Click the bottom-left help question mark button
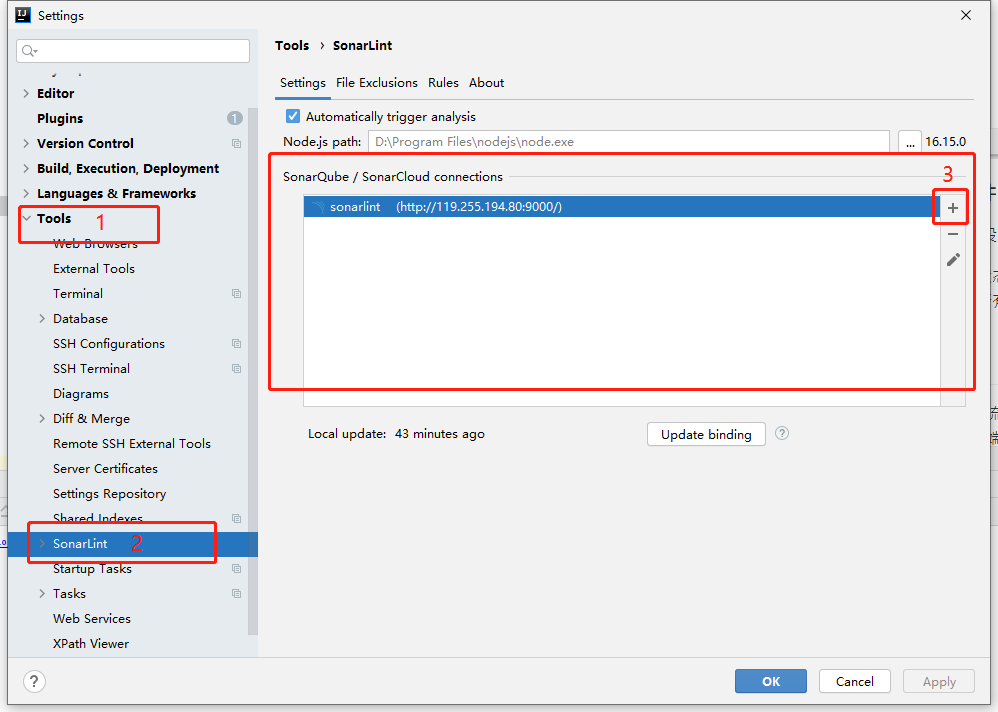Image resolution: width=998 pixels, height=712 pixels. coord(35,681)
